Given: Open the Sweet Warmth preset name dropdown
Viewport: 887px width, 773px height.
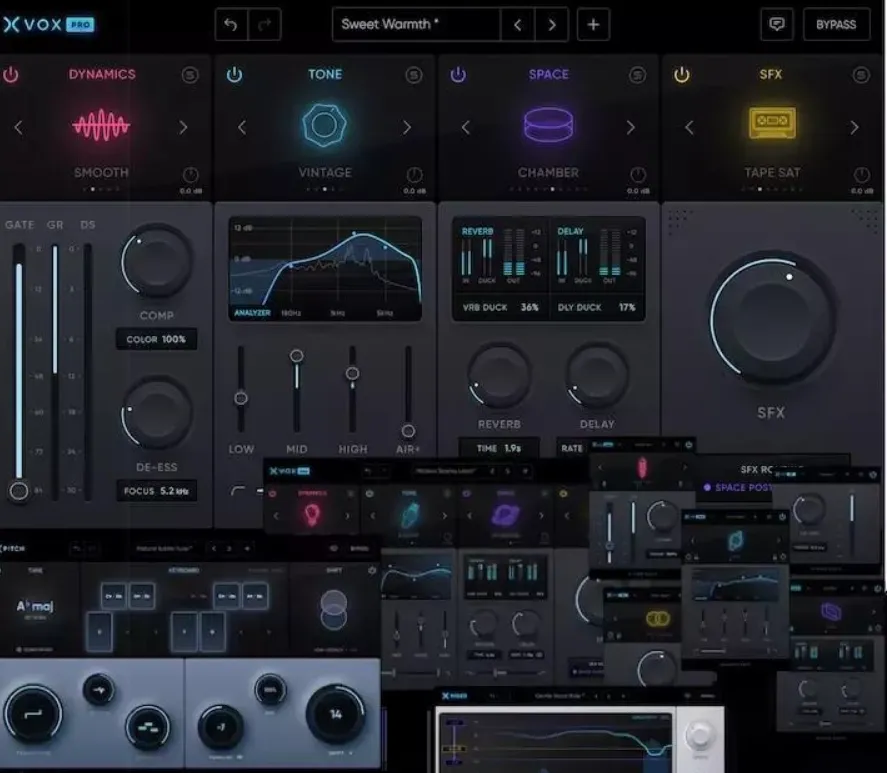Looking at the screenshot, I should click(416, 24).
